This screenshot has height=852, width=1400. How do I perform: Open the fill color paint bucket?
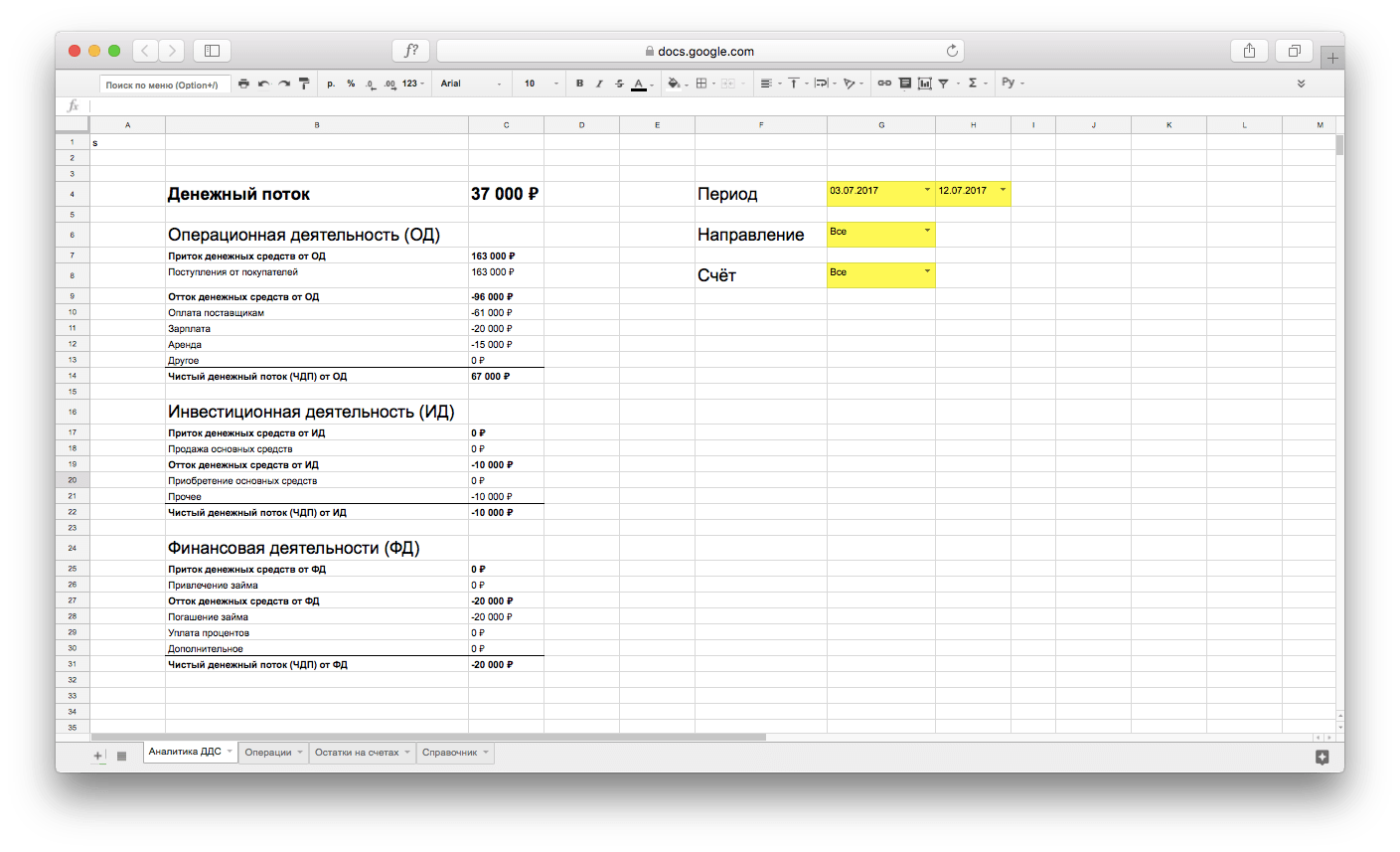click(x=674, y=84)
